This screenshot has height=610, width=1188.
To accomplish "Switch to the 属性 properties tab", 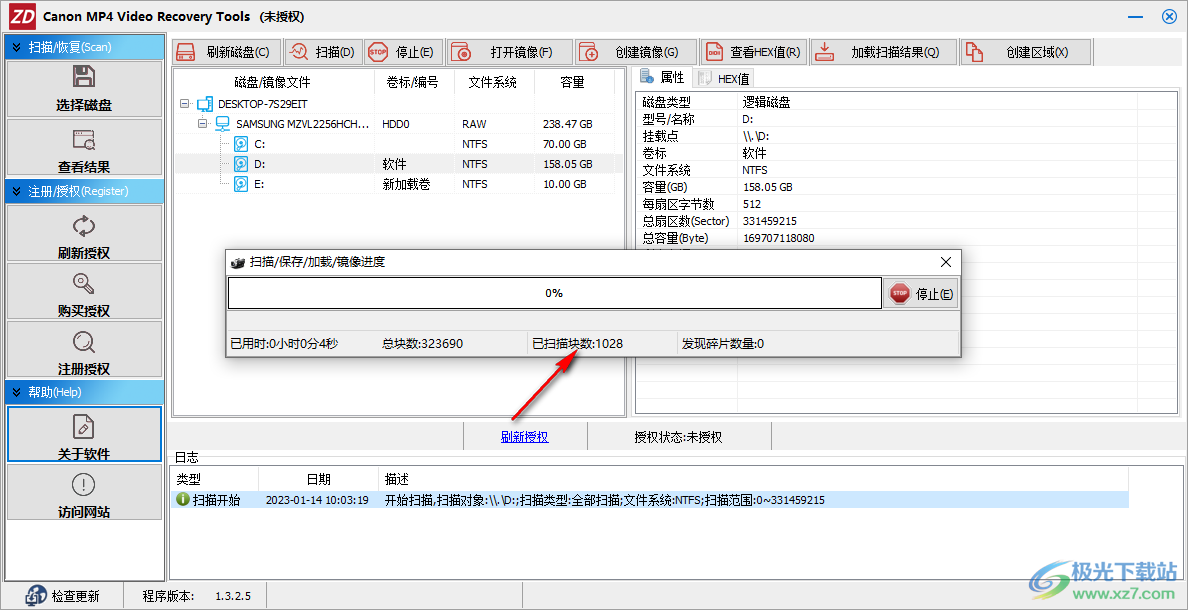I will [x=663, y=77].
